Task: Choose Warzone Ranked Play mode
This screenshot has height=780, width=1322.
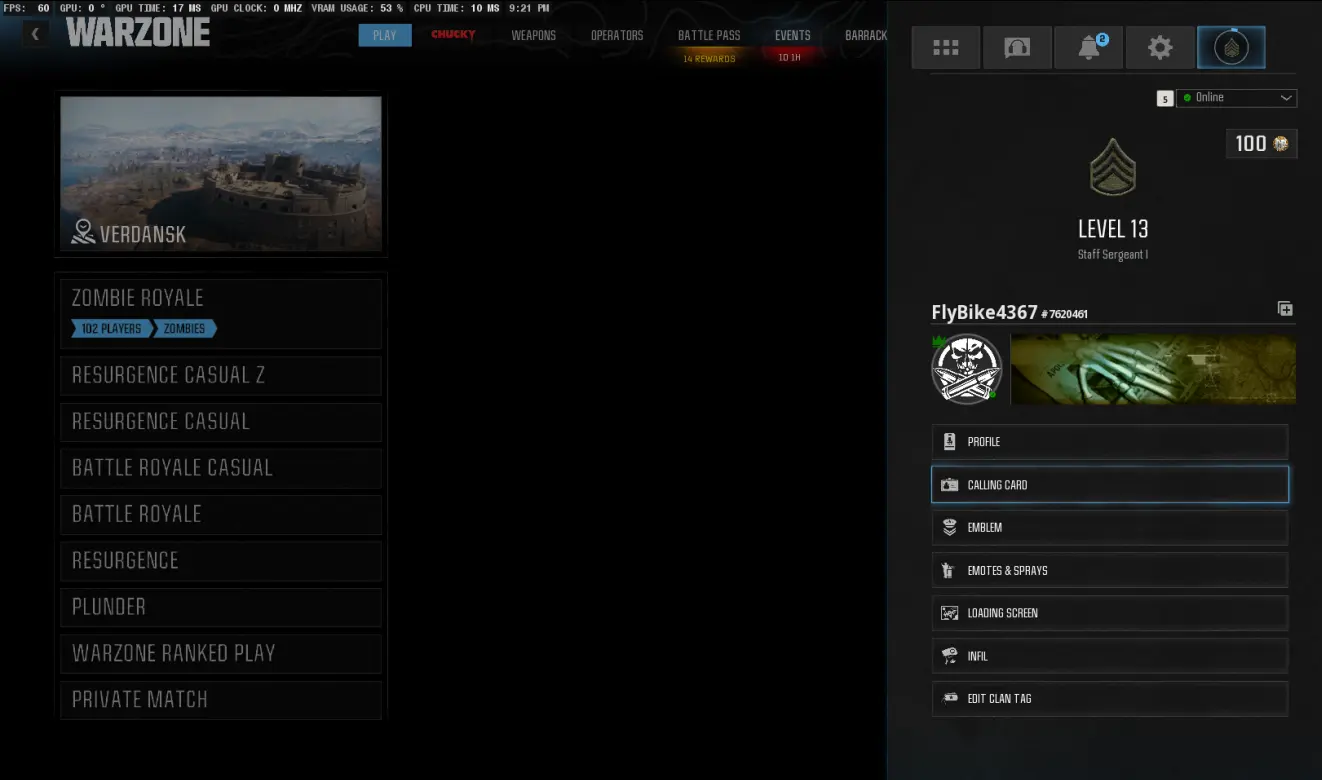Action: 220,654
